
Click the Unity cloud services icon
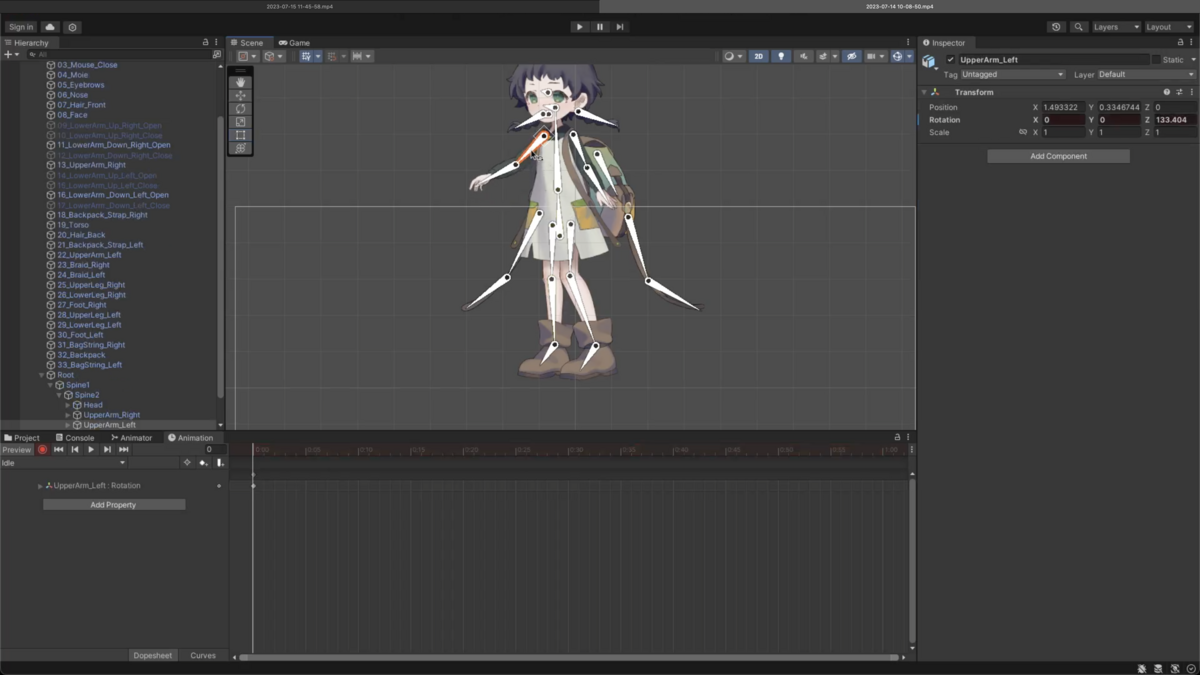[50, 27]
